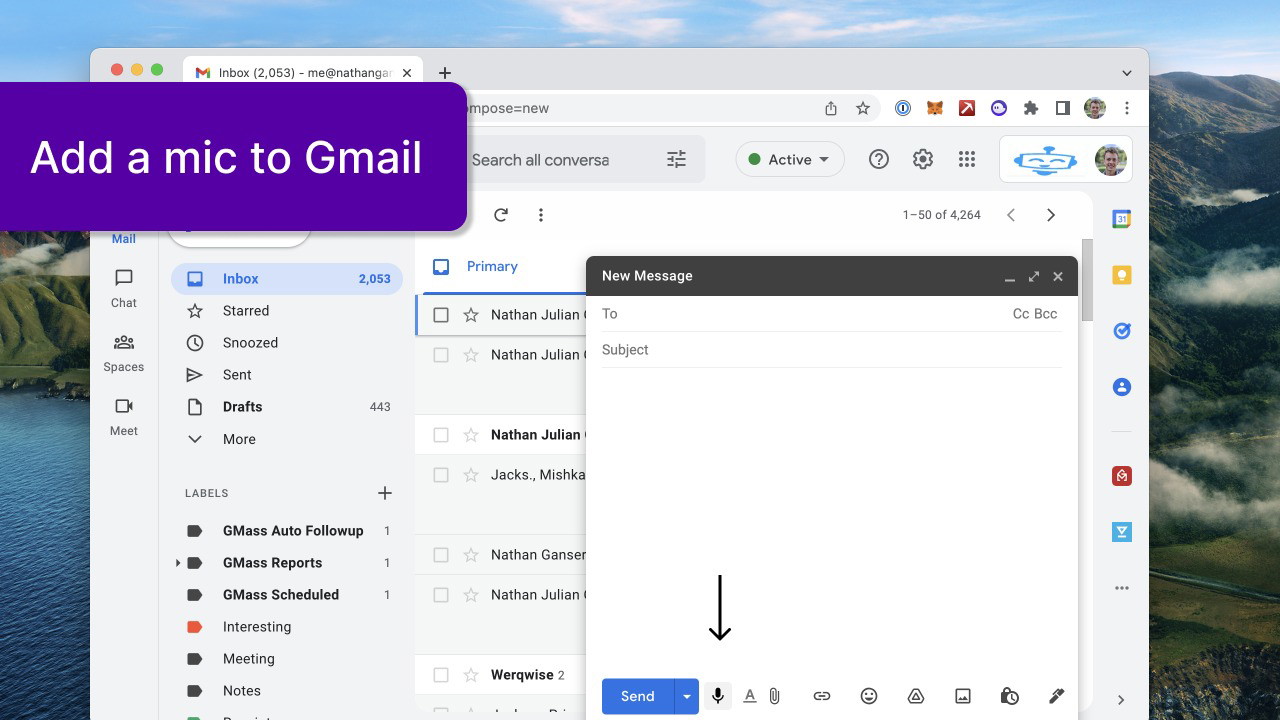Click the microphone dictation icon in compose toolbar
This screenshot has width=1280, height=720.
(x=717, y=696)
